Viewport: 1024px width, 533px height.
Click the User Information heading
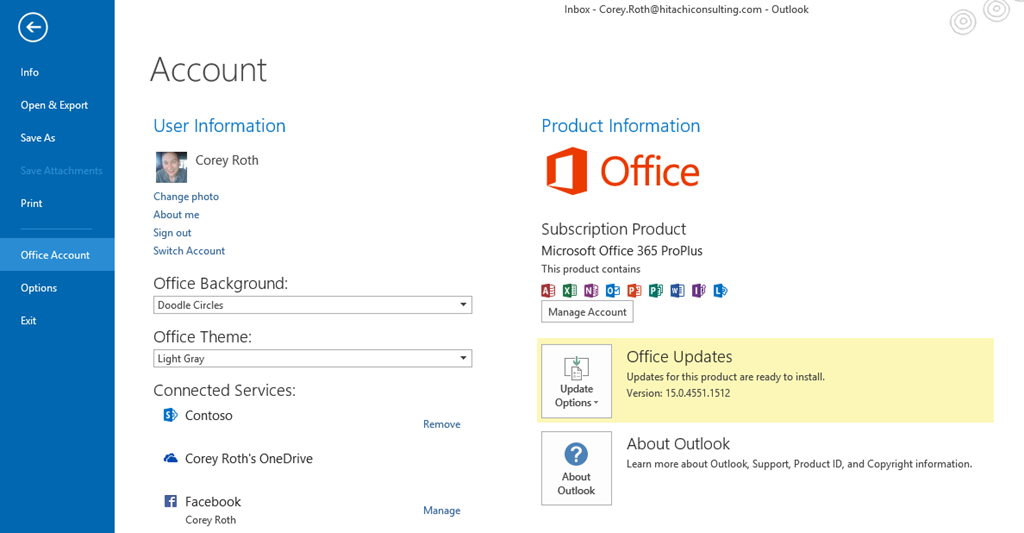click(x=219, y=125)
